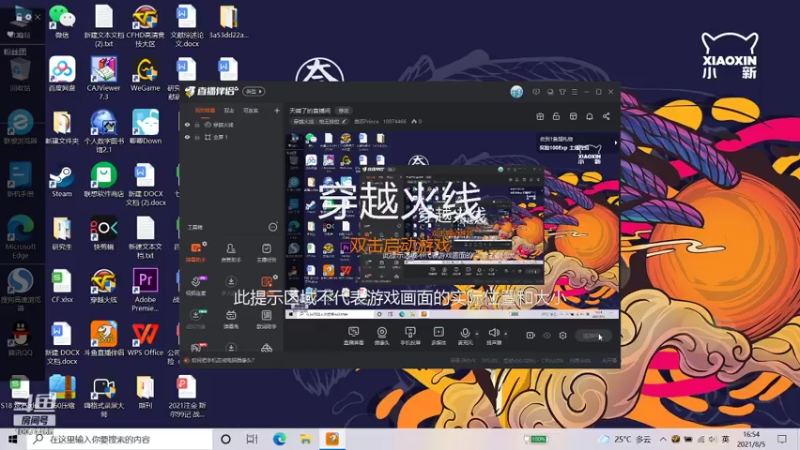The height and width of the screenshot is (450, 800).
Task: Open the 弹幕助手 tool in the toolbox
Action: point(196,252)
